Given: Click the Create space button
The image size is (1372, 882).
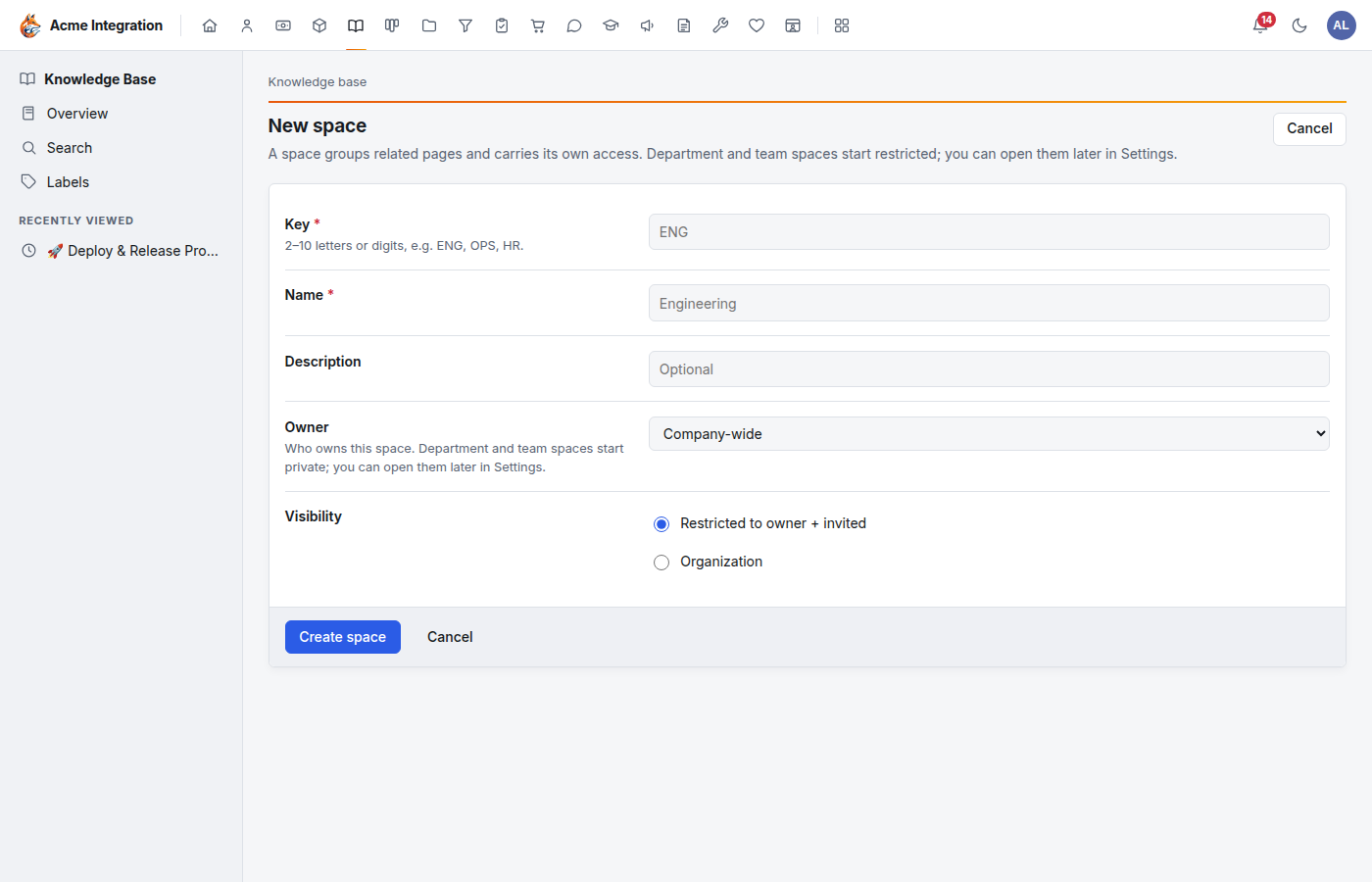Looking at the screenshot, I should 343,637.
